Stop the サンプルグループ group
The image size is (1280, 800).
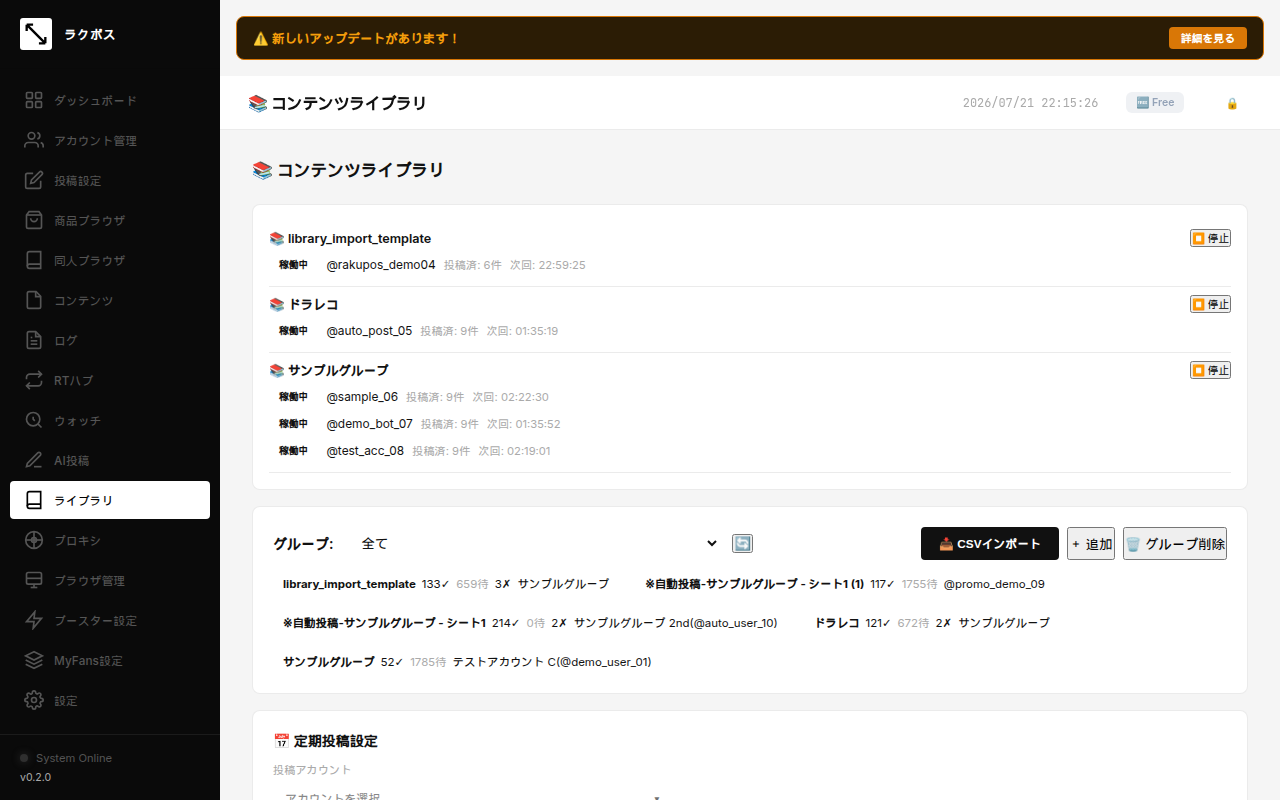click(1210, 370)
